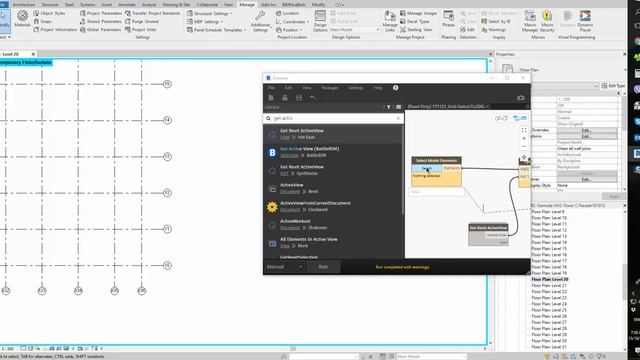Switch to Architecture ribbon tab
640x360 pixels.
tap(24, 4)
